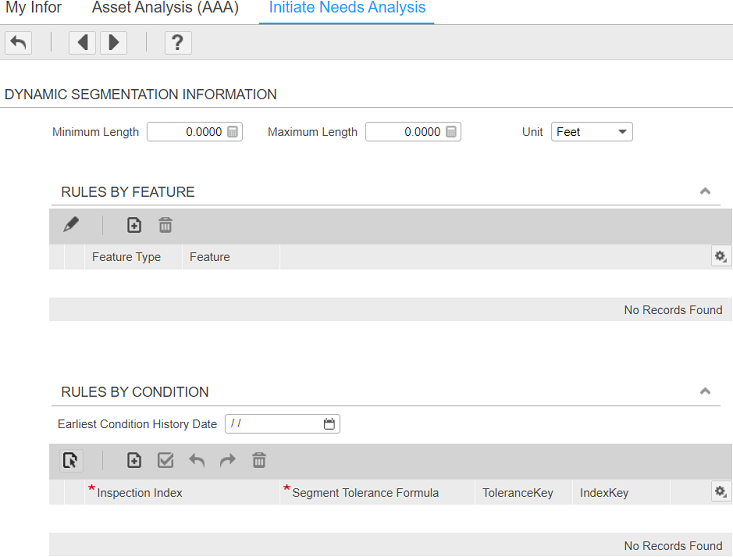This screenshot has width=733, height=557.
Task: Open calculator for Maximum Length field
Action: point(451,132)
